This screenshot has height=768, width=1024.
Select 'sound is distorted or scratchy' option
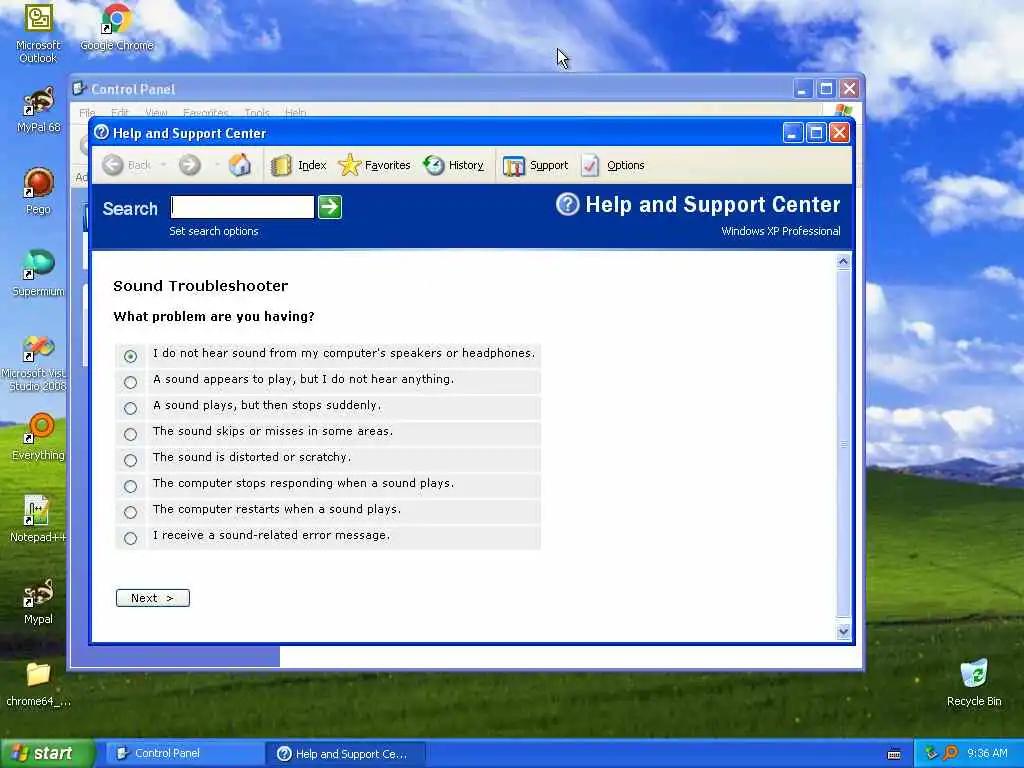(x=131, y=460)
